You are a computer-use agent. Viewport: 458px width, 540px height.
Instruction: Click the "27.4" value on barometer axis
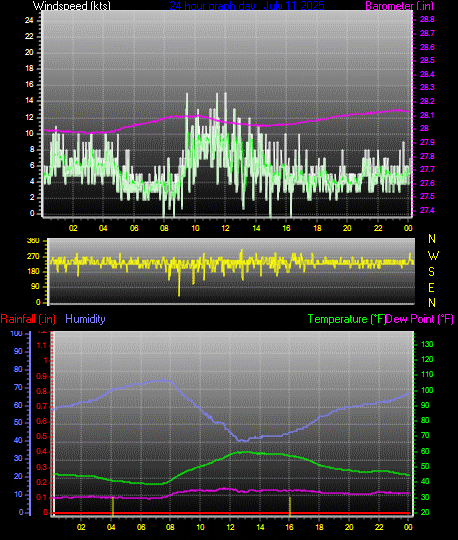pyautogui.click(x=427, y=210)
